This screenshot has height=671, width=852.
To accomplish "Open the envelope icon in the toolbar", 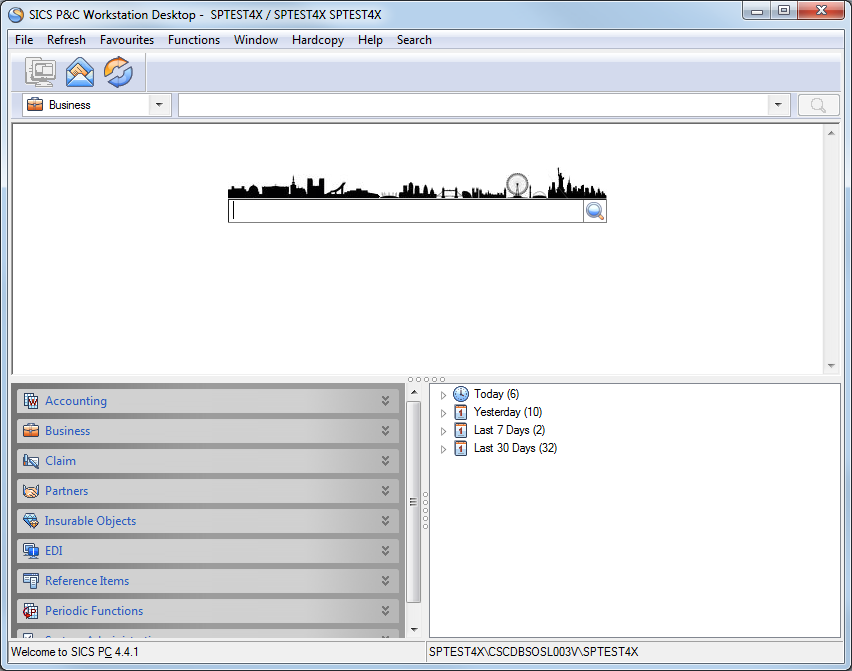I will pos(79,72).
